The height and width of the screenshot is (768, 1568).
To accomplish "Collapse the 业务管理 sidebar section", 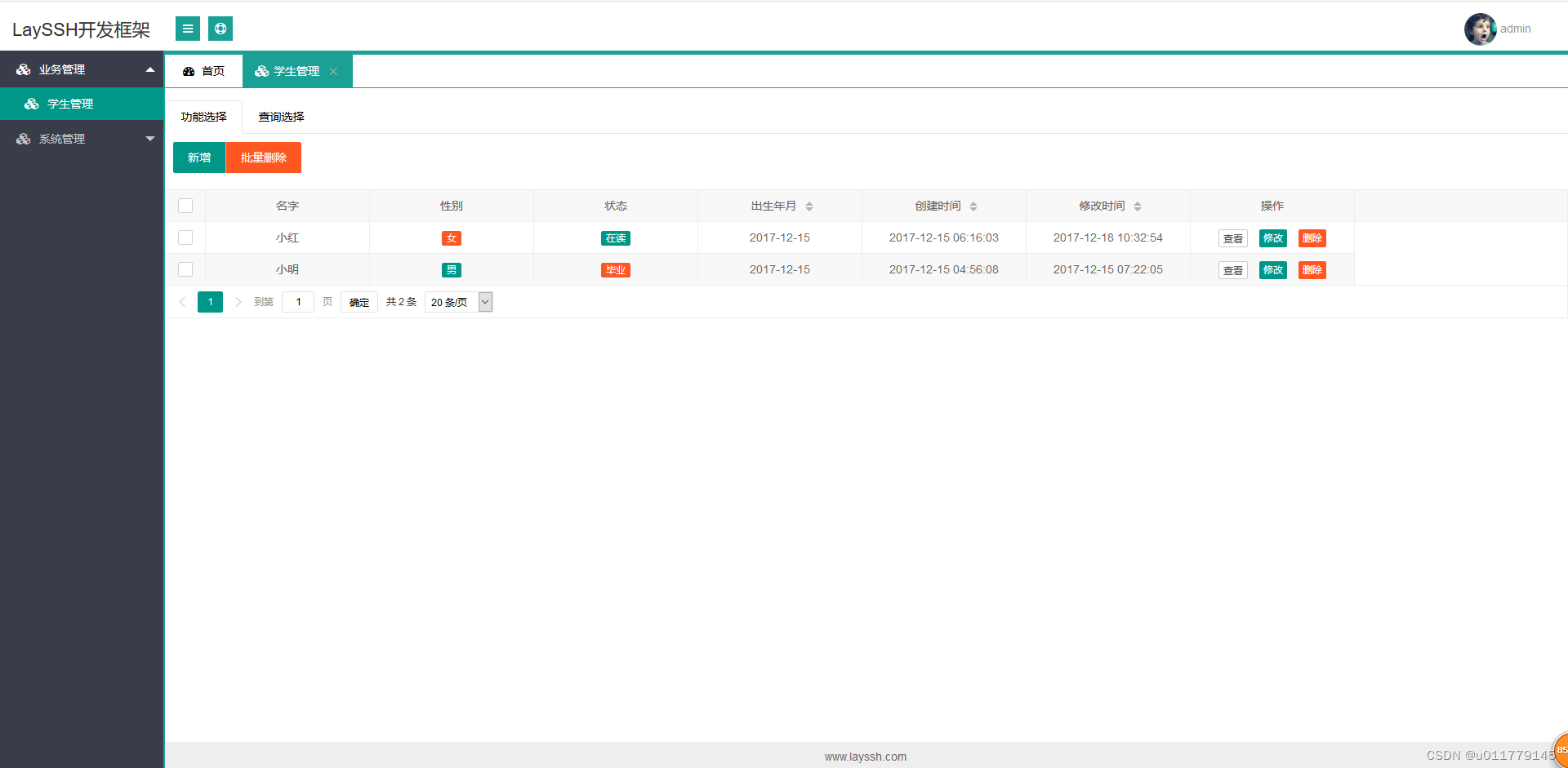I will pyautogui.click(x=150, y=69).
